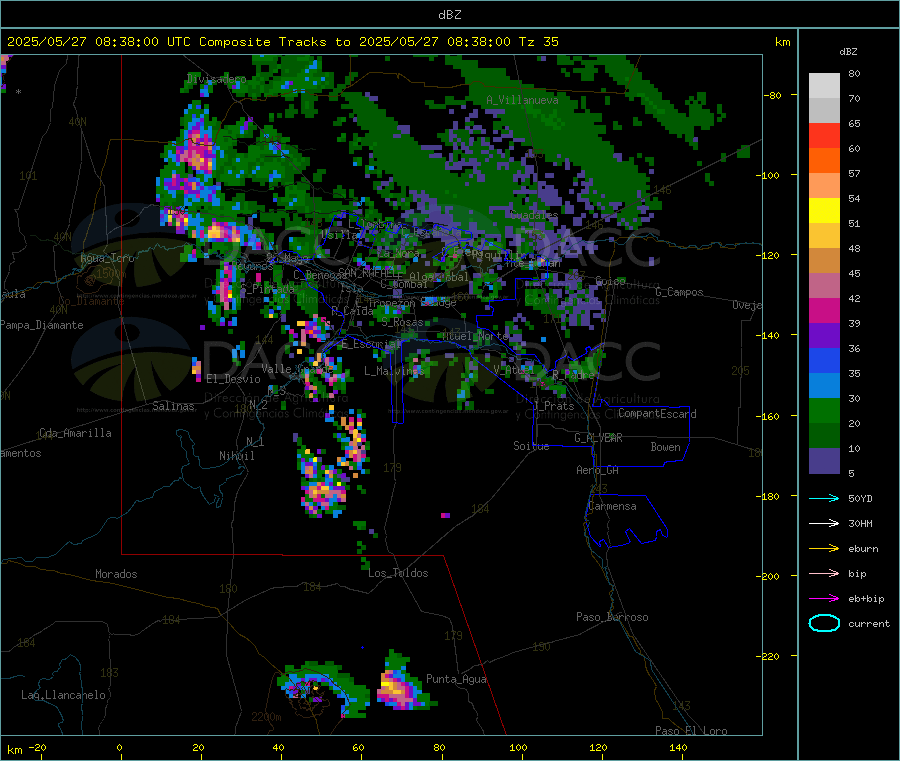Image resolution: width=900 pixels, height=761 pixels.
Task: Click the L_Malvinas location label
Action: [x=394, y=371]
